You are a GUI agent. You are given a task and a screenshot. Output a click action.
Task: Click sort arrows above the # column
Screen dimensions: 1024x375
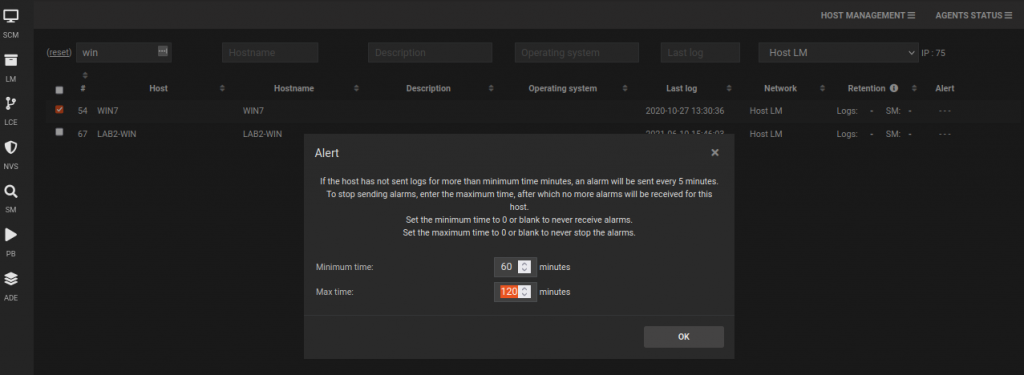pos(85,75)
